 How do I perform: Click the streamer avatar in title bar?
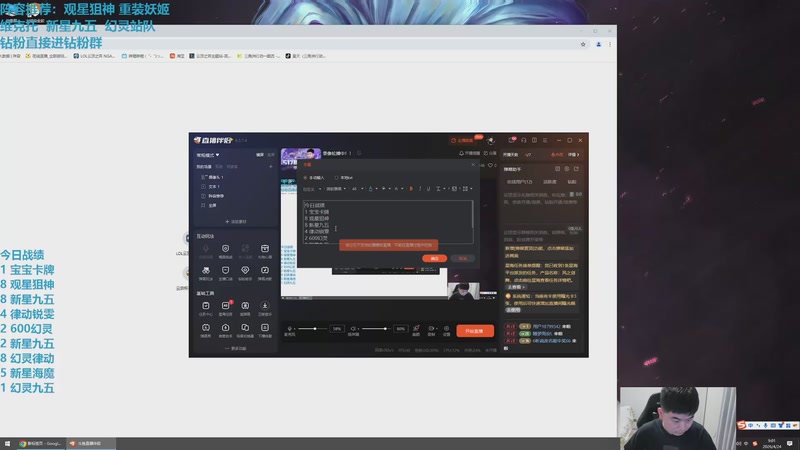coord(490,141)
